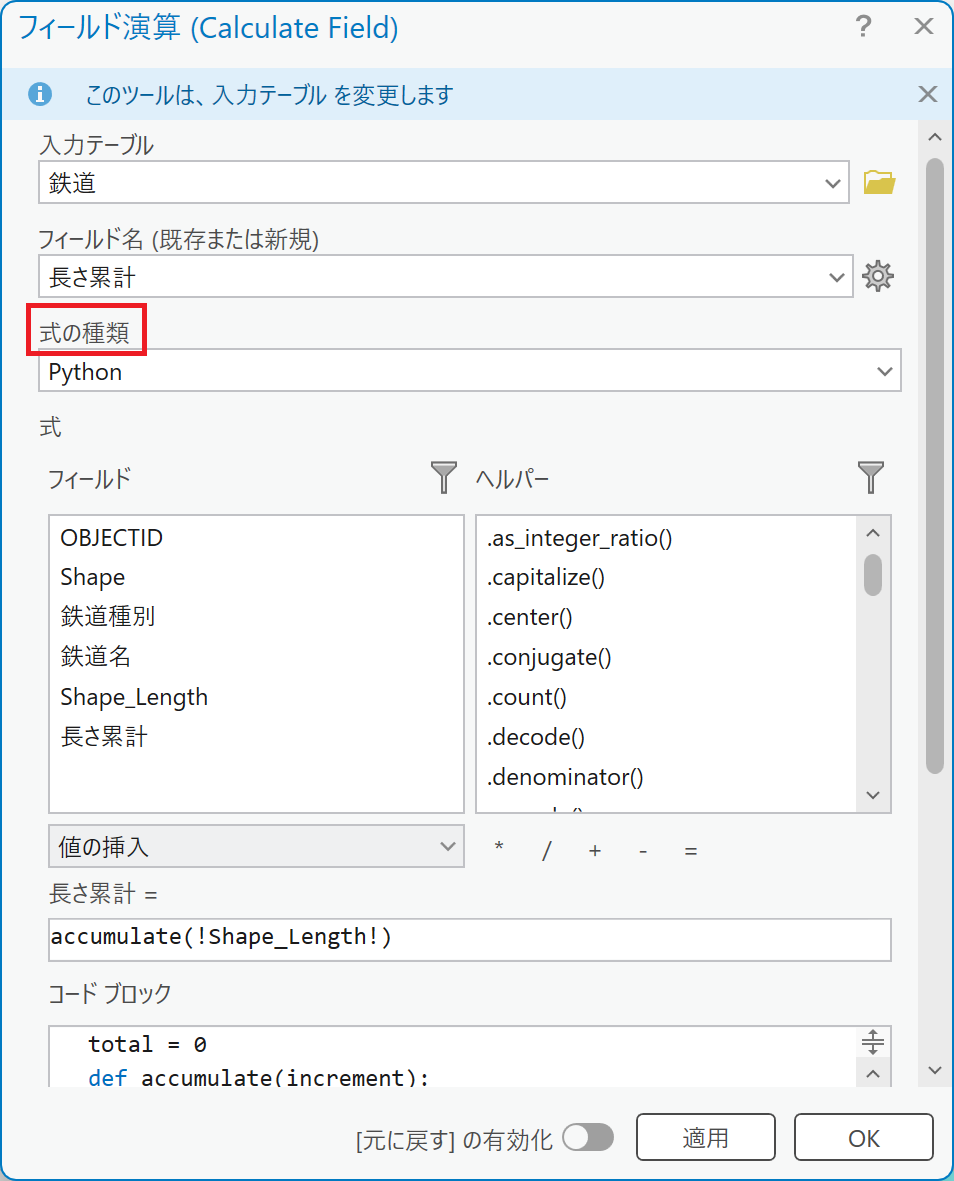Select Shape_Length in the fields list
This screenshot has width=954, height=1181.
134,697
